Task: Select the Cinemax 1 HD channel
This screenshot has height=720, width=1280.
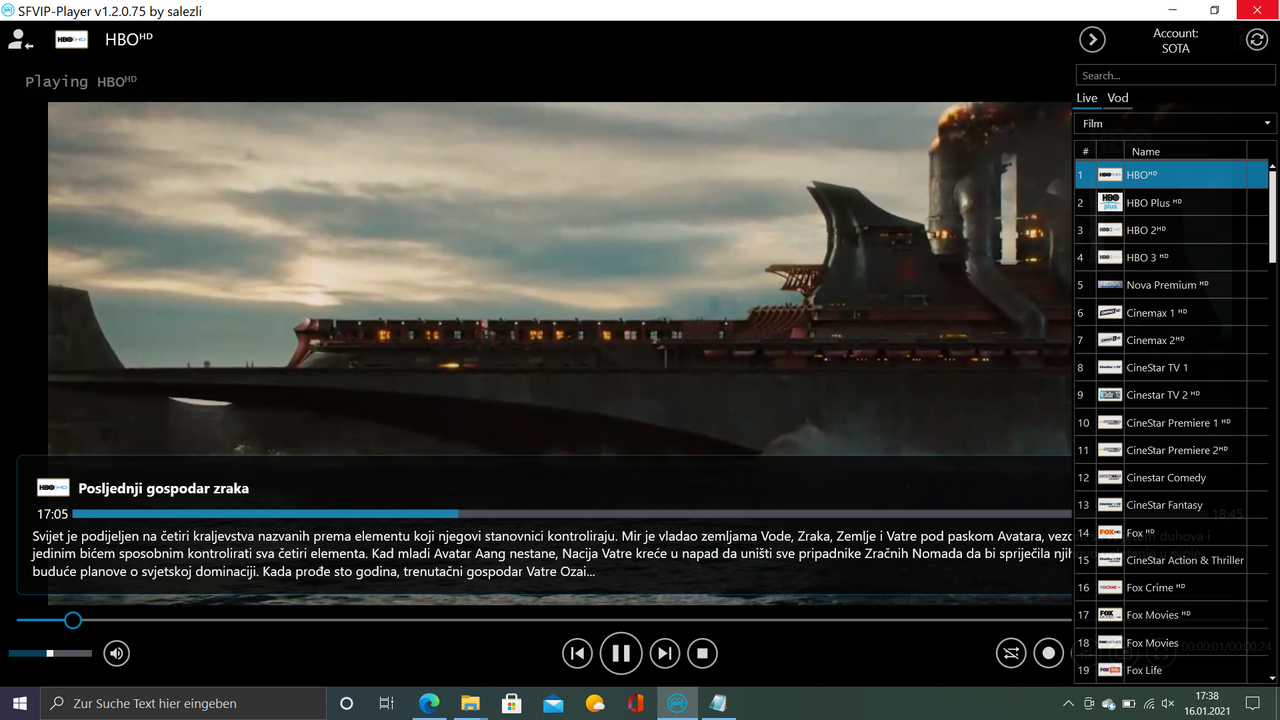Action: tap(1171, 313)
